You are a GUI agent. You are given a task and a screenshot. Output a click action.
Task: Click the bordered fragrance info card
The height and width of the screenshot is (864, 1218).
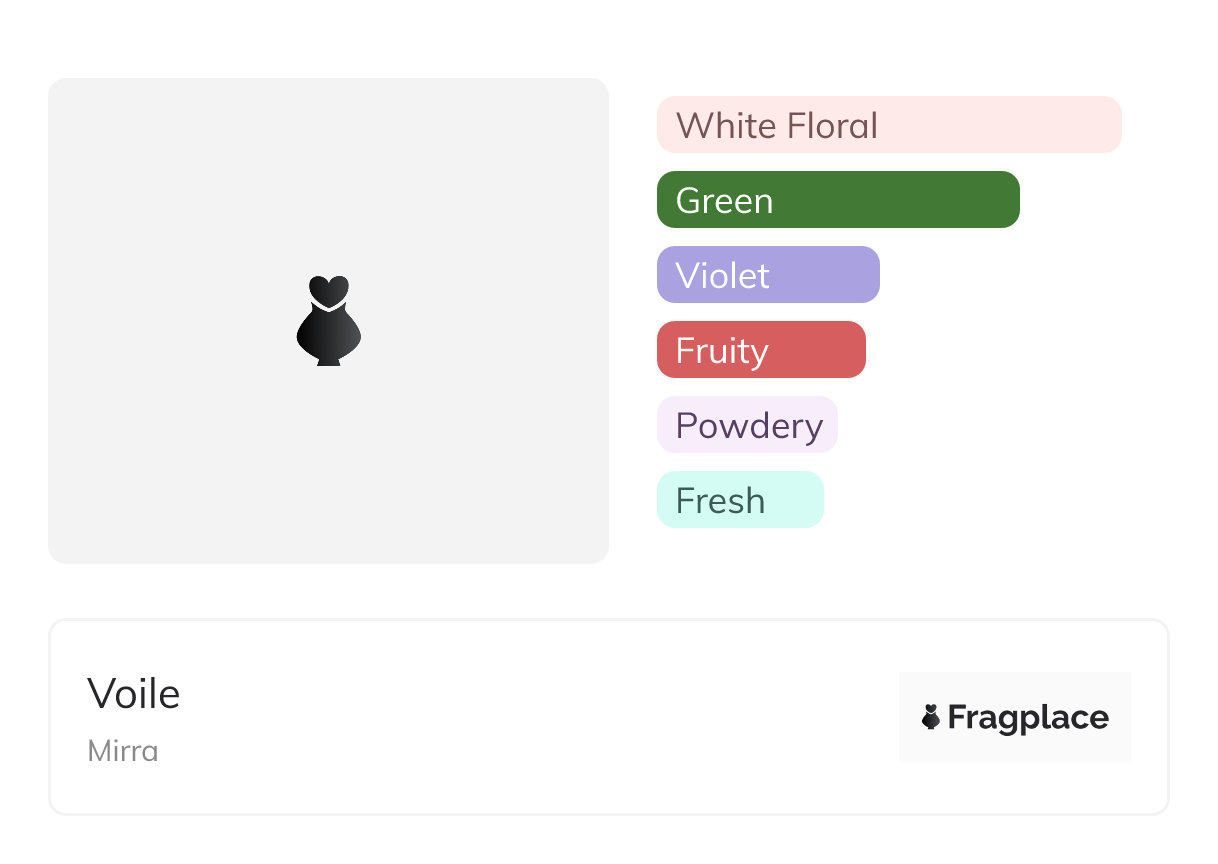coord(609,717)
